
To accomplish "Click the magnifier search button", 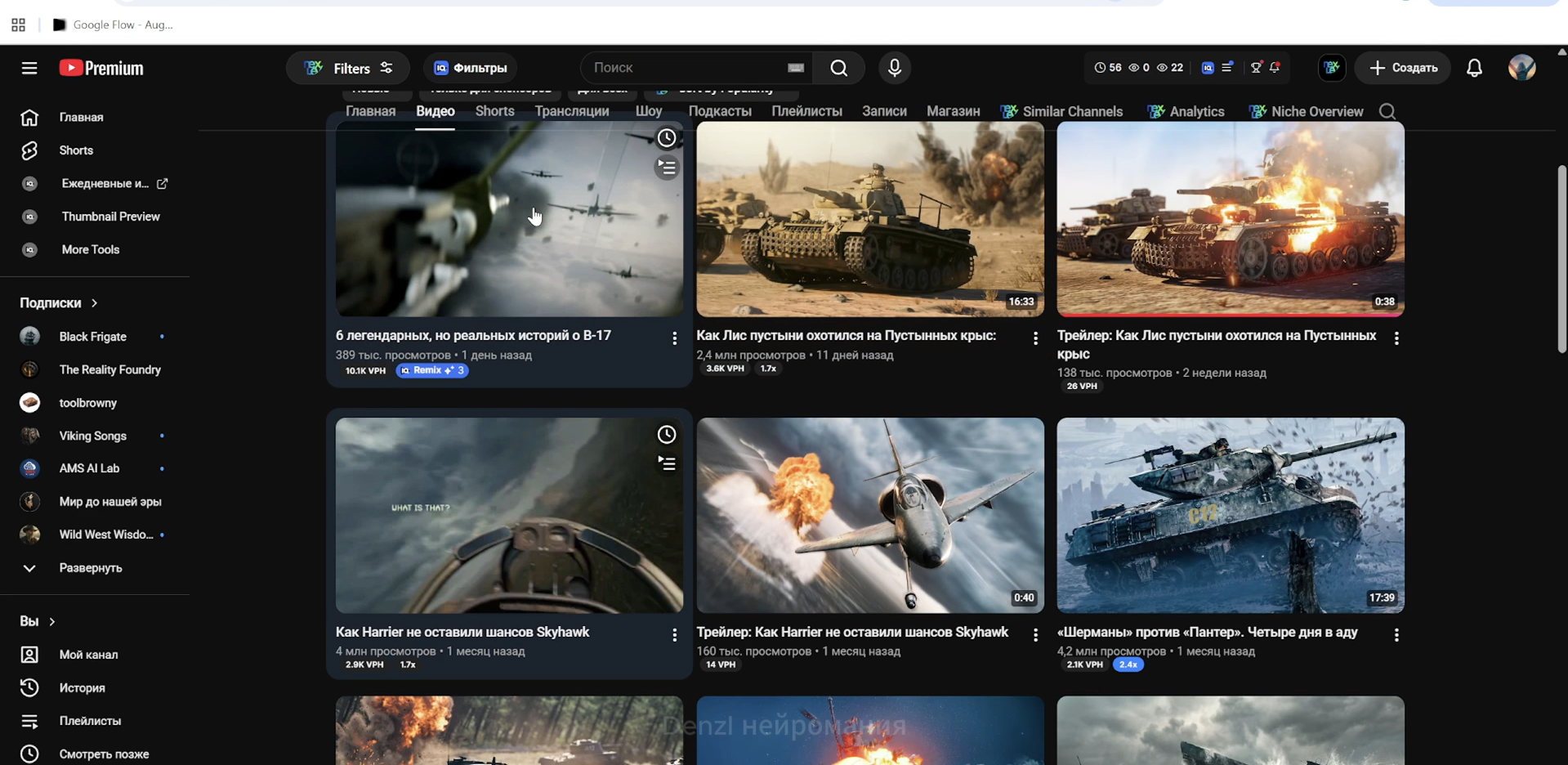I will pyautogui.click(x=839, y=68).
